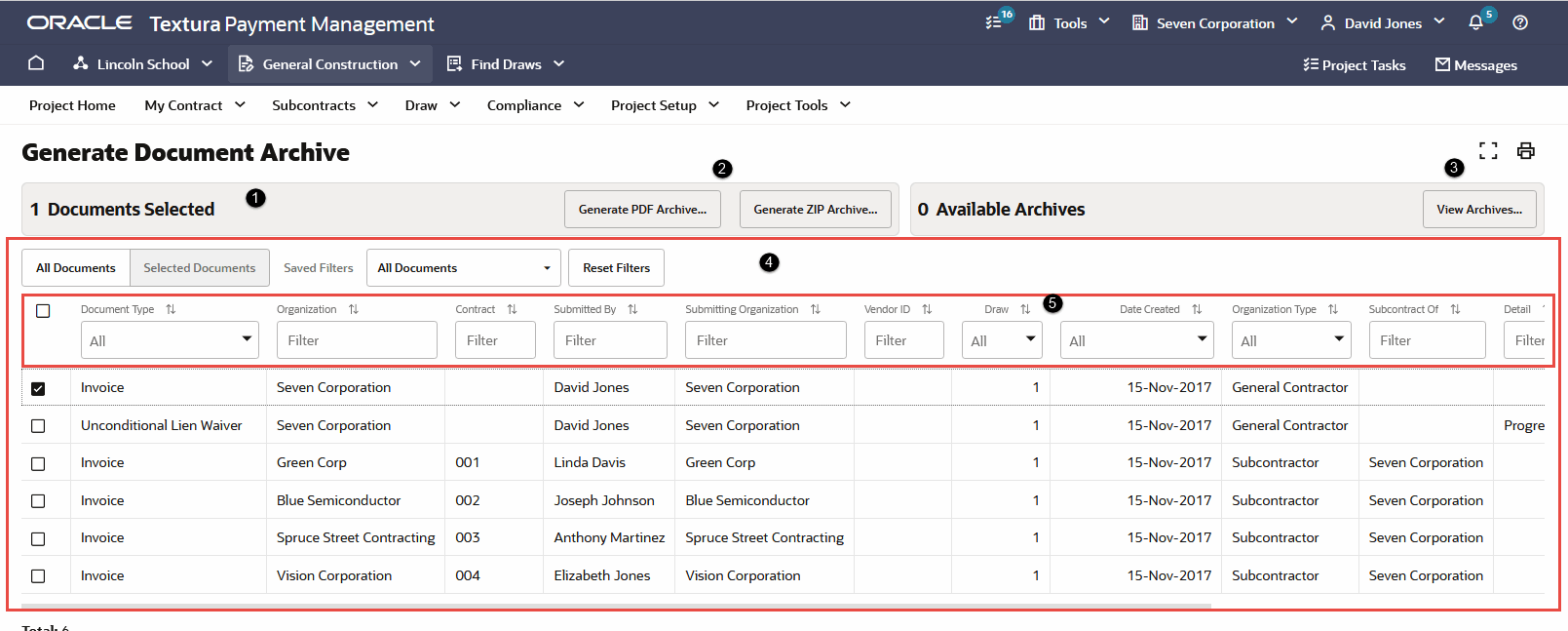The height and width of the screenshot is (631, 1568).
Task: Open Draw filter dropdown
Action: 1002,340
